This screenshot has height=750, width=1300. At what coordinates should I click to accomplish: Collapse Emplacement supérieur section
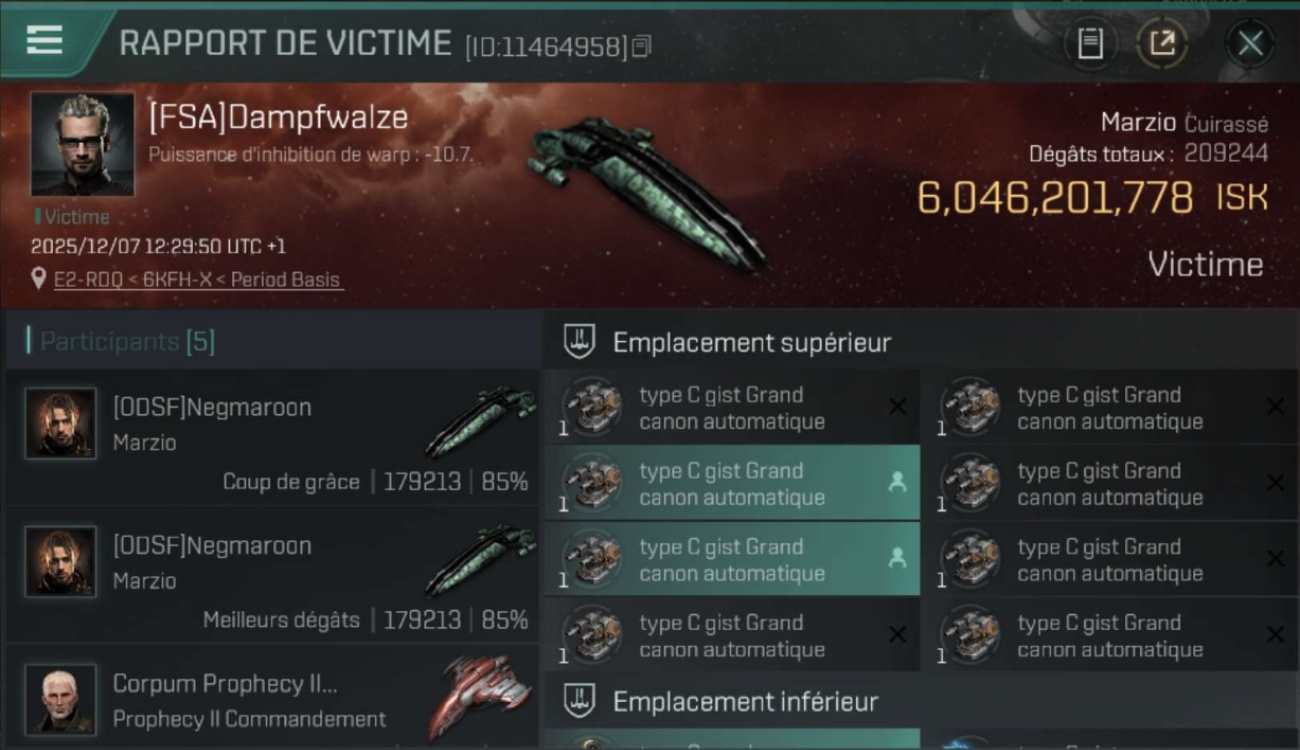tap(921, 342)
